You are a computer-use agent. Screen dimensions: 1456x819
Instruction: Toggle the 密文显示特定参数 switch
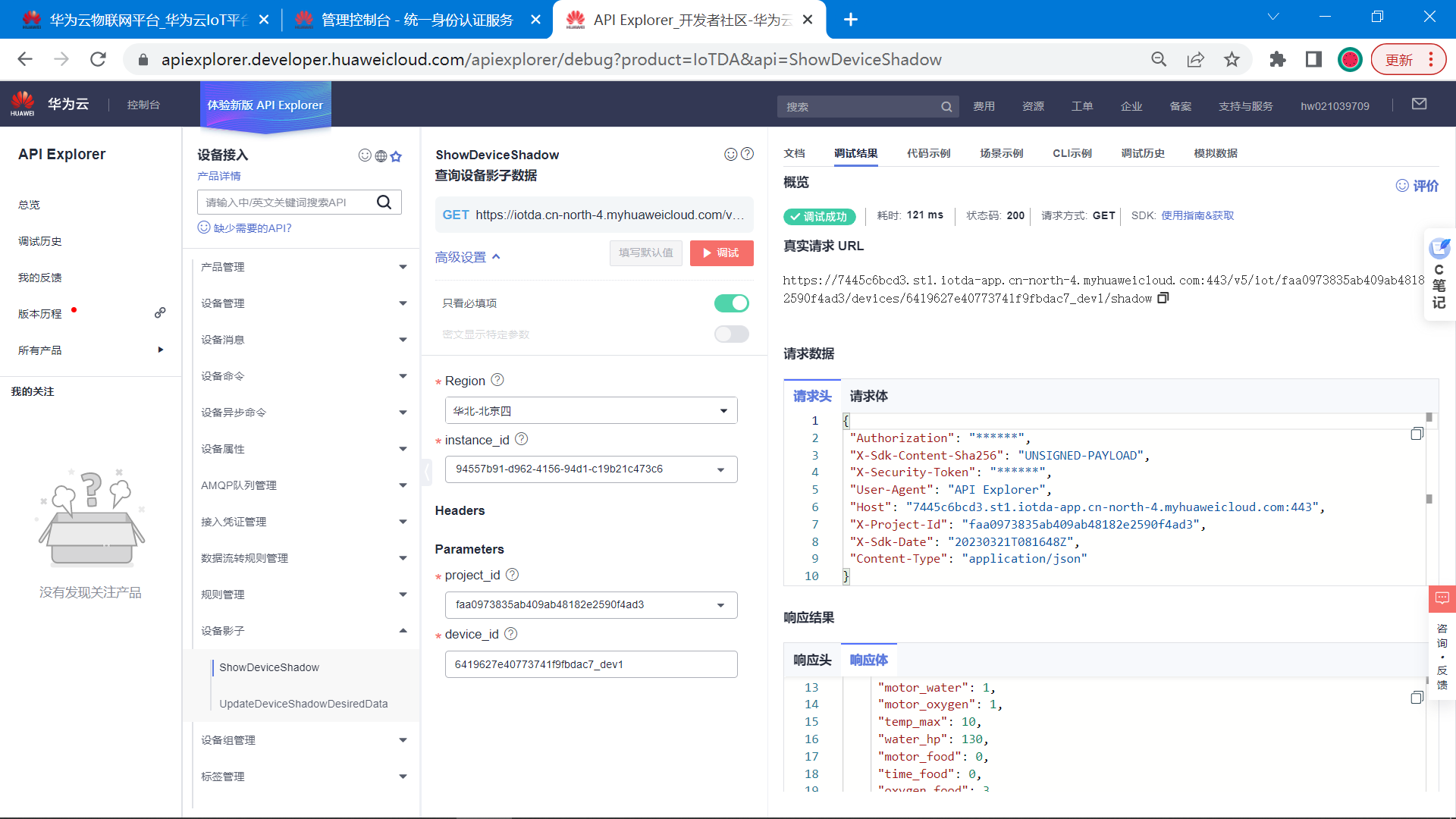(x=731, y=334)
